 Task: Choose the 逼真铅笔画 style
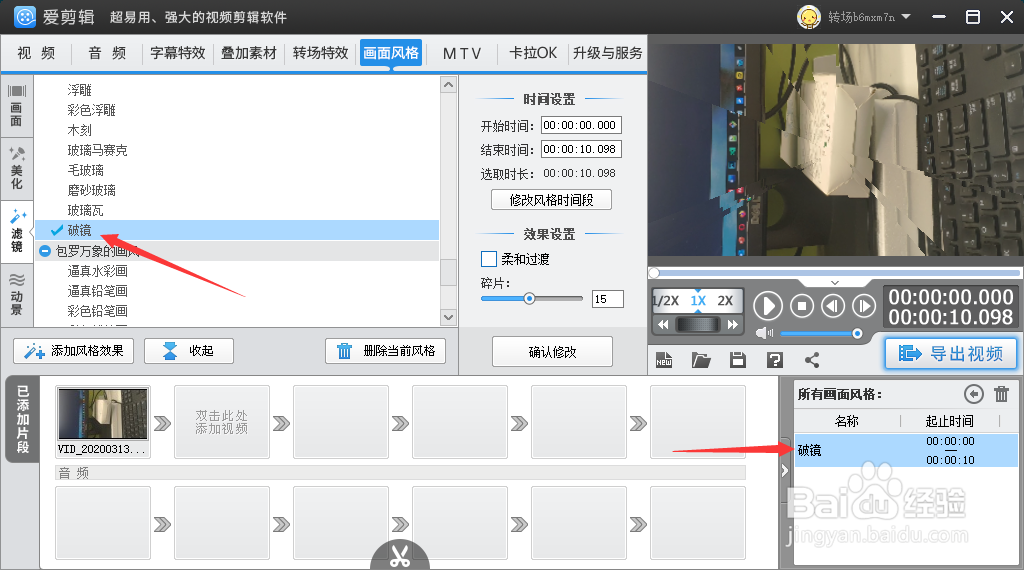(x=97, y=291)
